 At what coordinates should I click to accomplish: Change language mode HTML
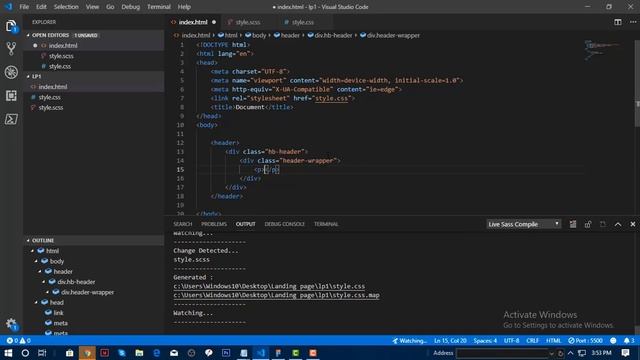coord(553,340)
